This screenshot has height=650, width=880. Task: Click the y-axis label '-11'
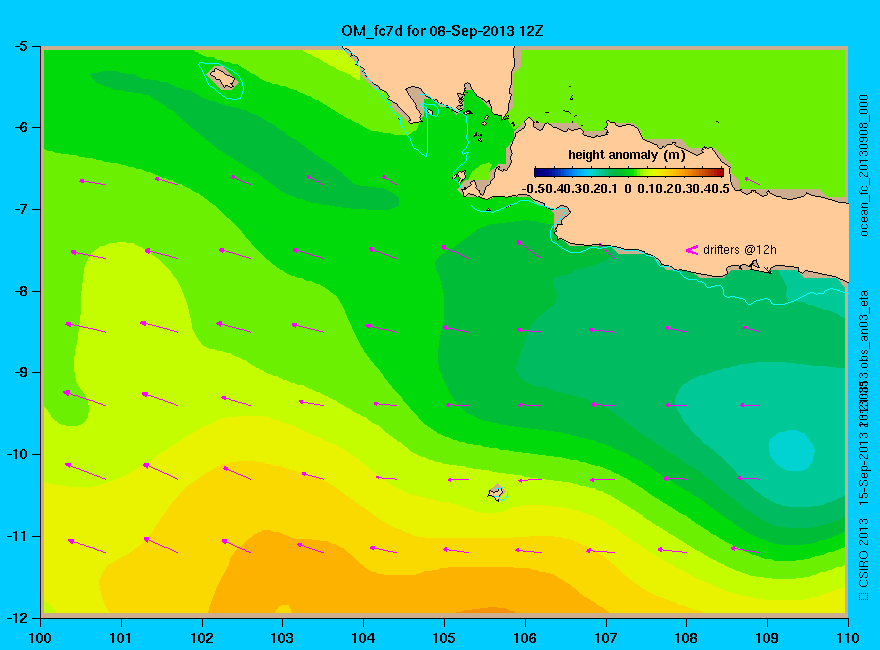[x=16, y=536]
